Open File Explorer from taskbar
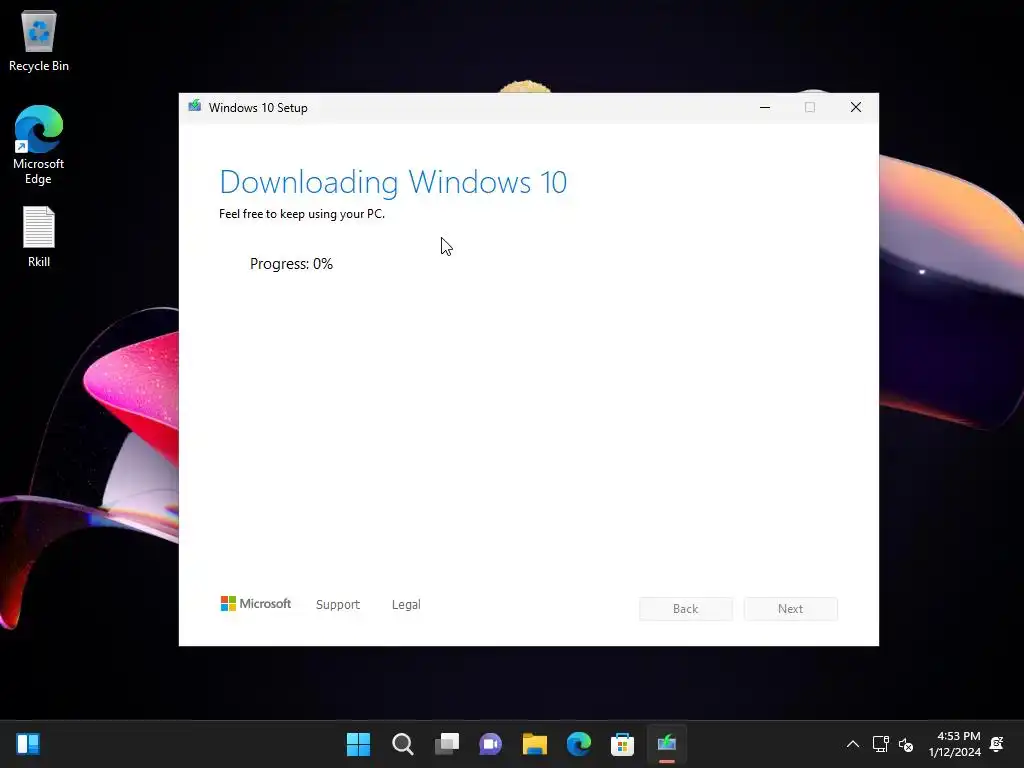Screen dimensions: 1024x768 pyautogui.click(x=534, y=744)
